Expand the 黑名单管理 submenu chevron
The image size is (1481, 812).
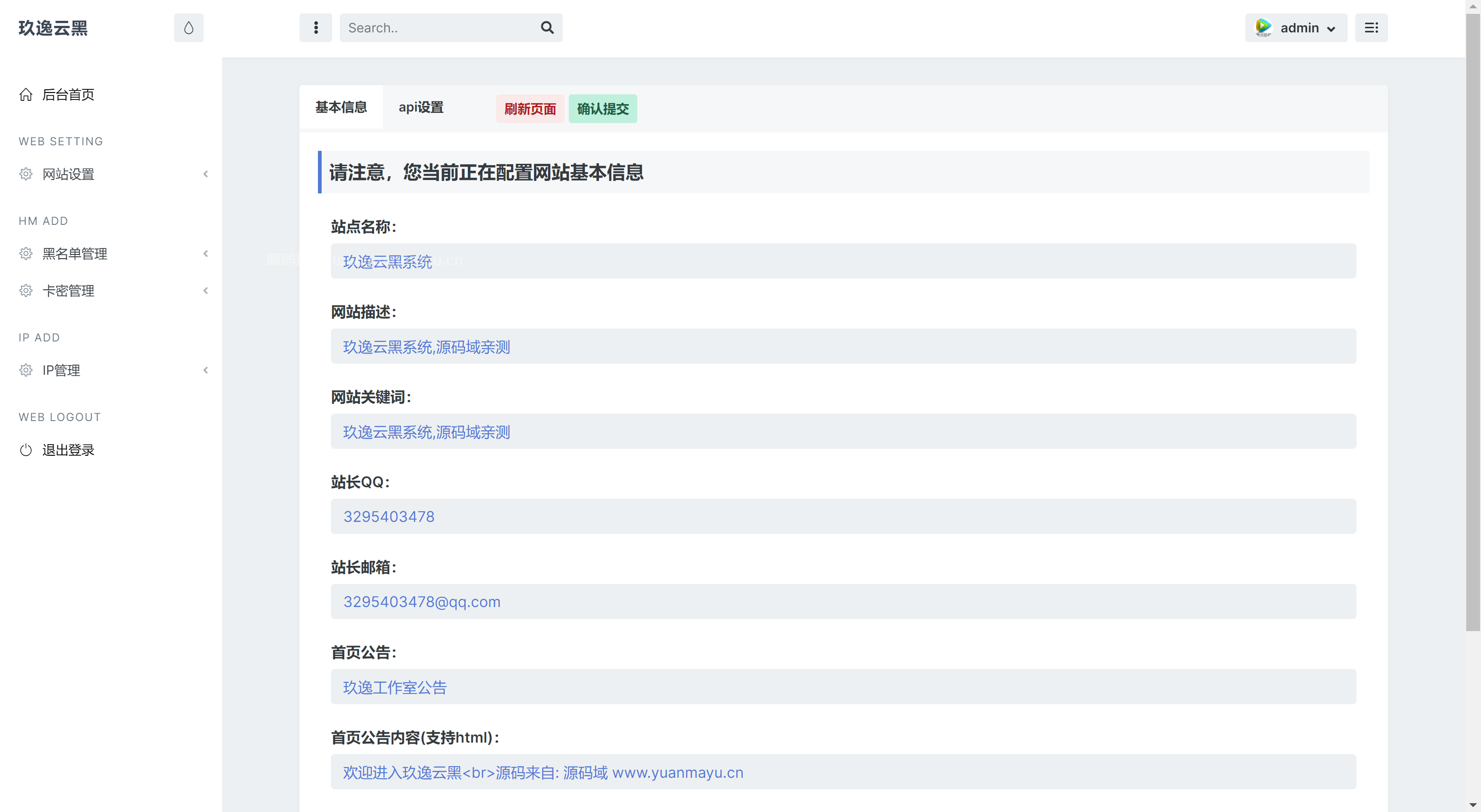point(205,254)
